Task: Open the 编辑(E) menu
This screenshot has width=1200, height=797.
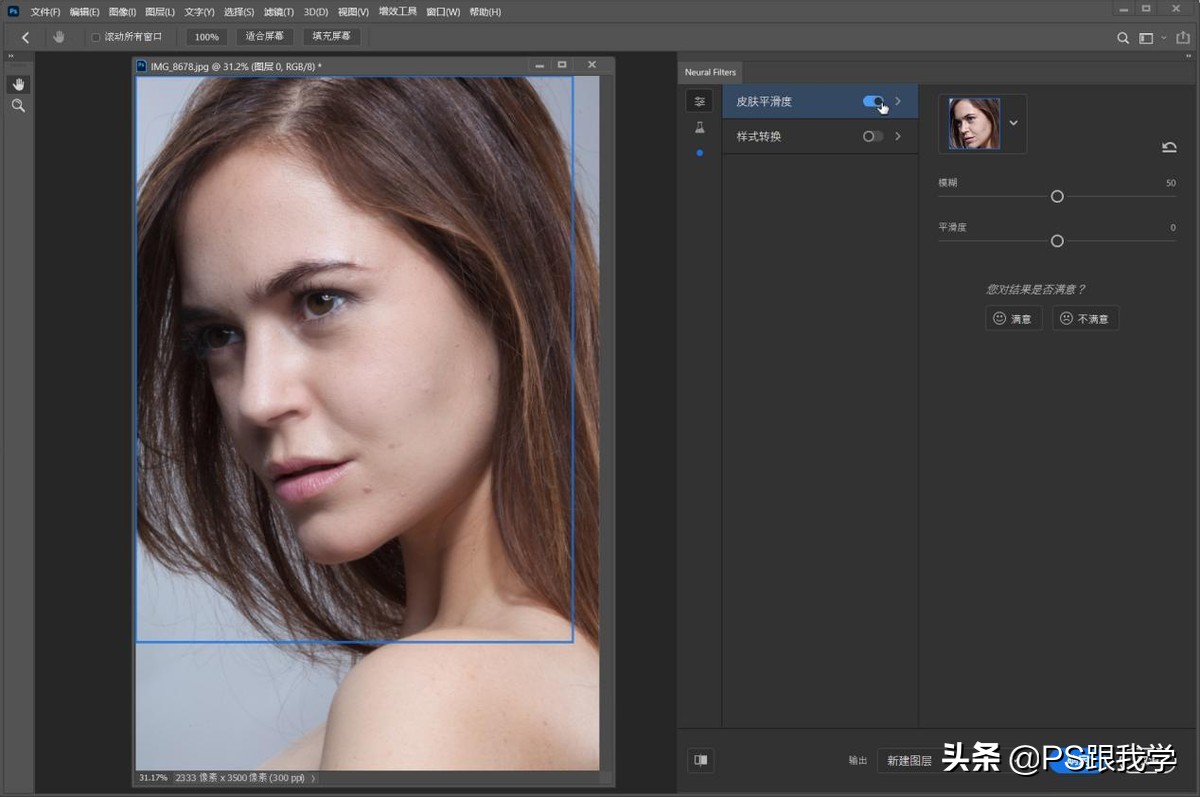Action: (84, 12)
